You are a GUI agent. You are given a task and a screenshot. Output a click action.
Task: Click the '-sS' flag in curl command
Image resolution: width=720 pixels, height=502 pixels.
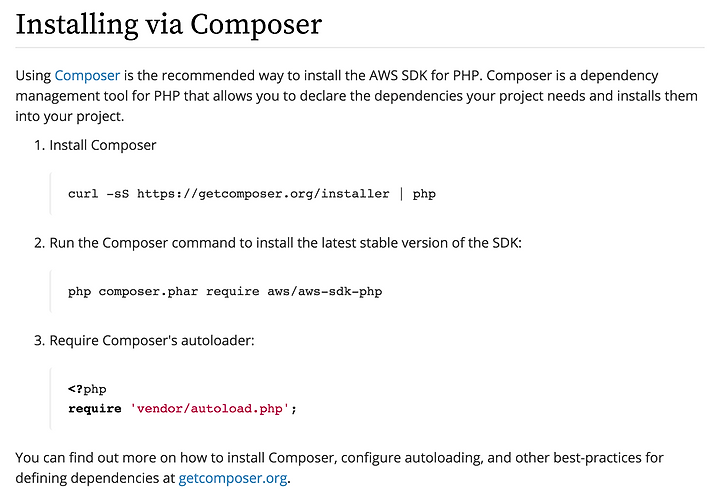117,193
